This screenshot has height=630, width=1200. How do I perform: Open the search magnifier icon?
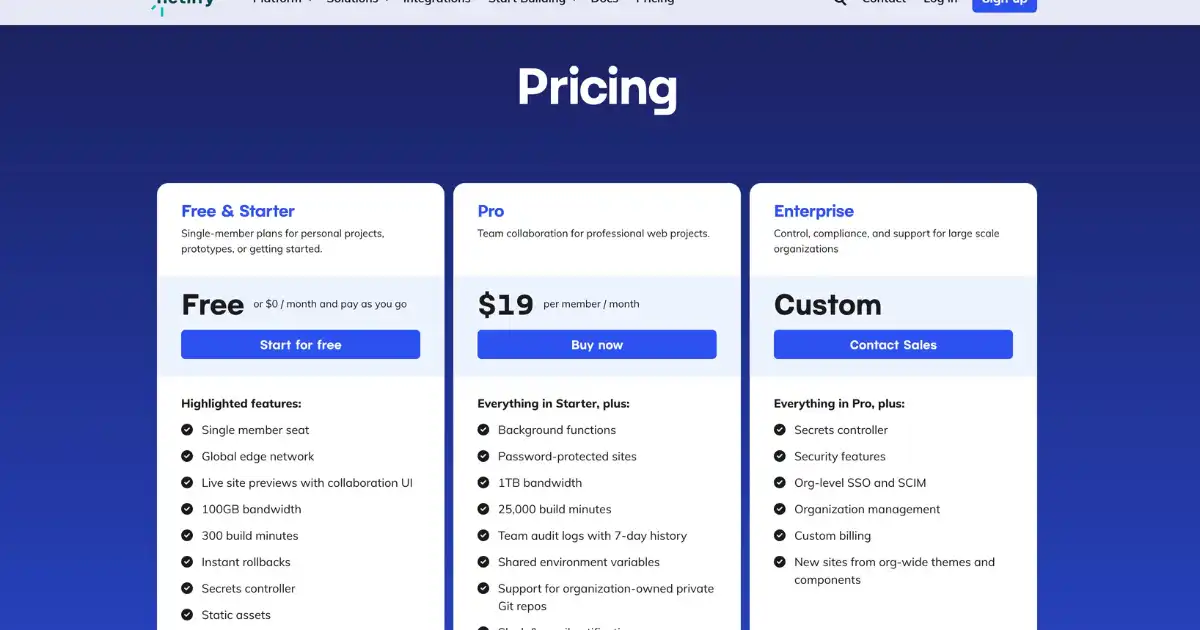tap(840, 2)
